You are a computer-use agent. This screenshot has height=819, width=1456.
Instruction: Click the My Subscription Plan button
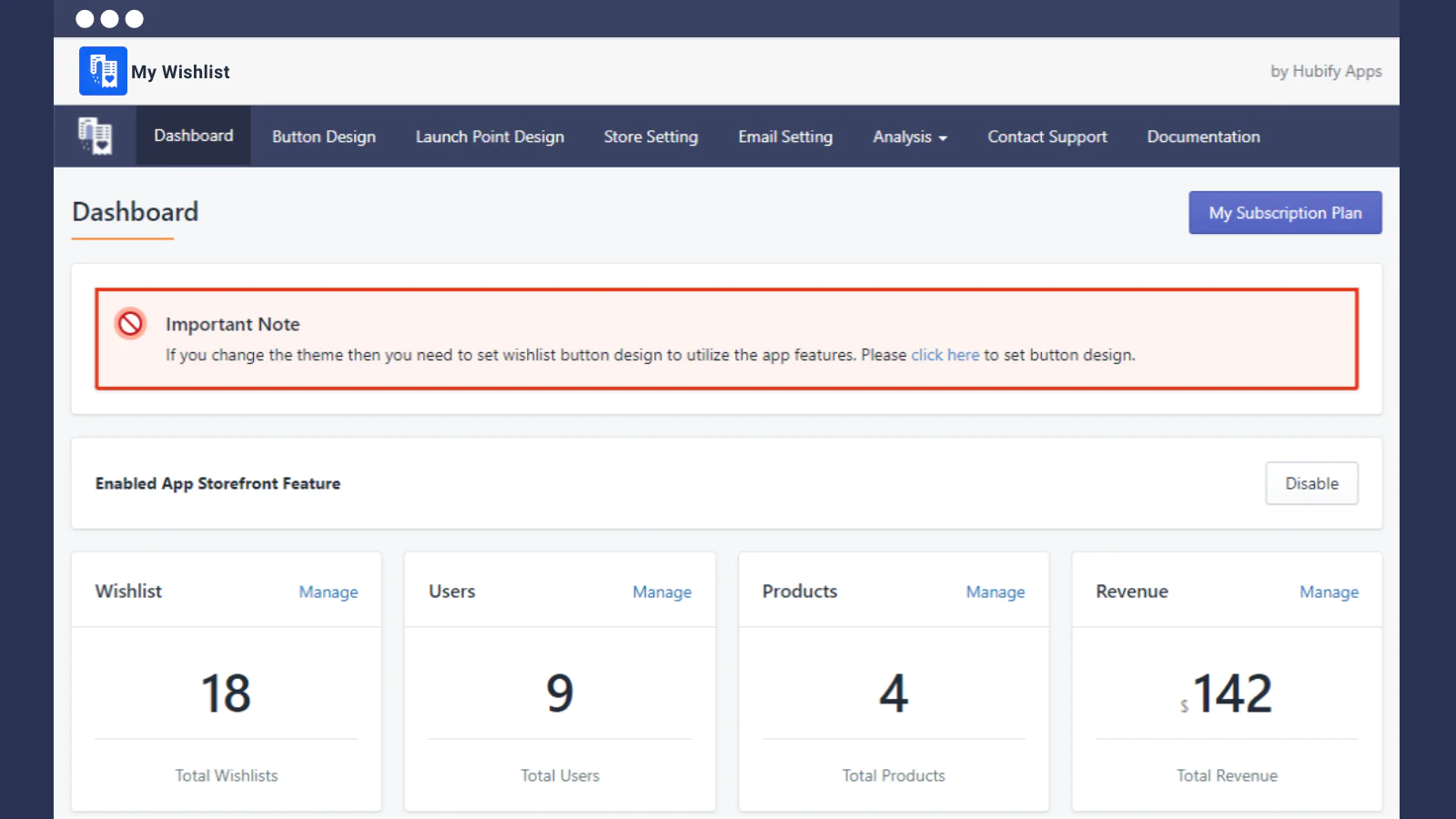(1285, 213)
